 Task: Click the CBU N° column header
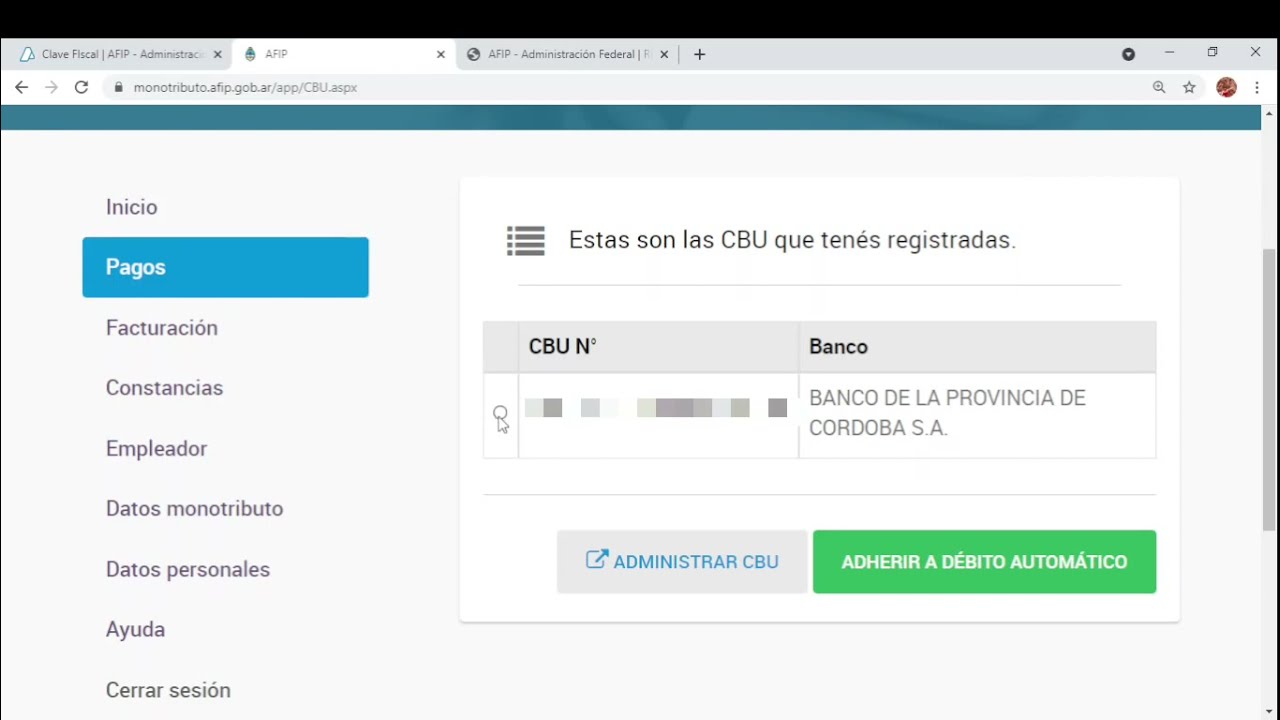point(659,347)
